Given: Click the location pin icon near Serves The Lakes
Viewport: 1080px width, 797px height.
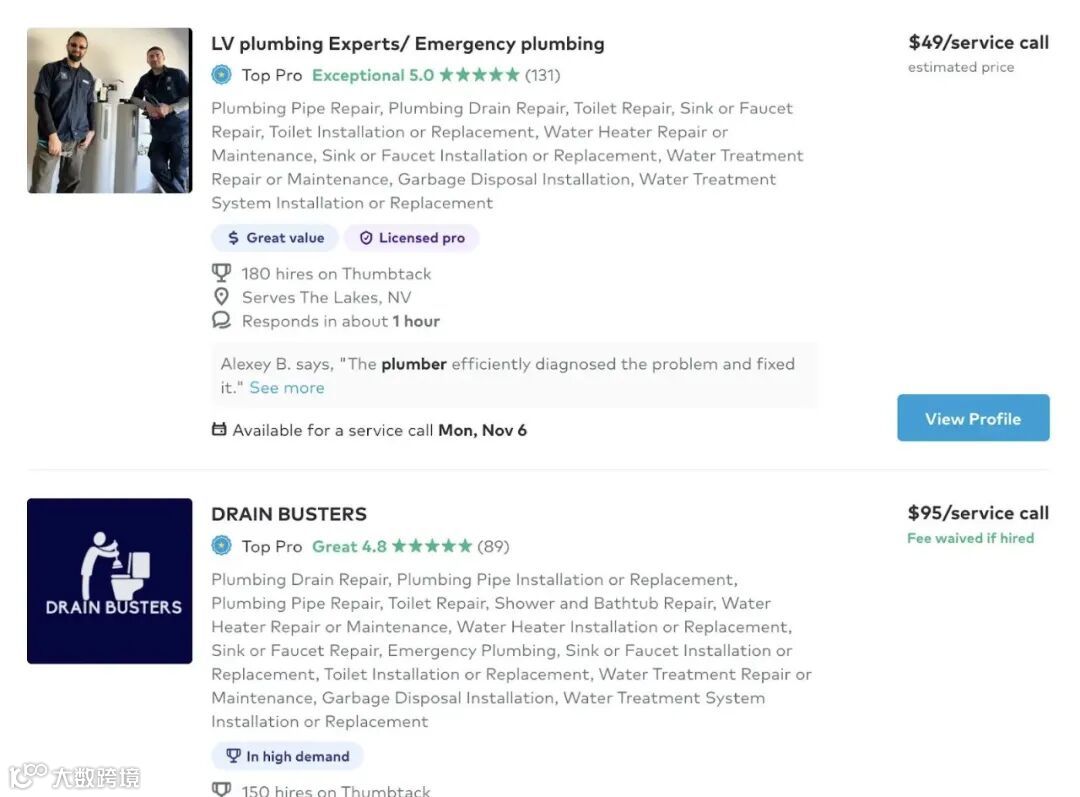Looking at the screenshot, I should (x=222, y=297).
